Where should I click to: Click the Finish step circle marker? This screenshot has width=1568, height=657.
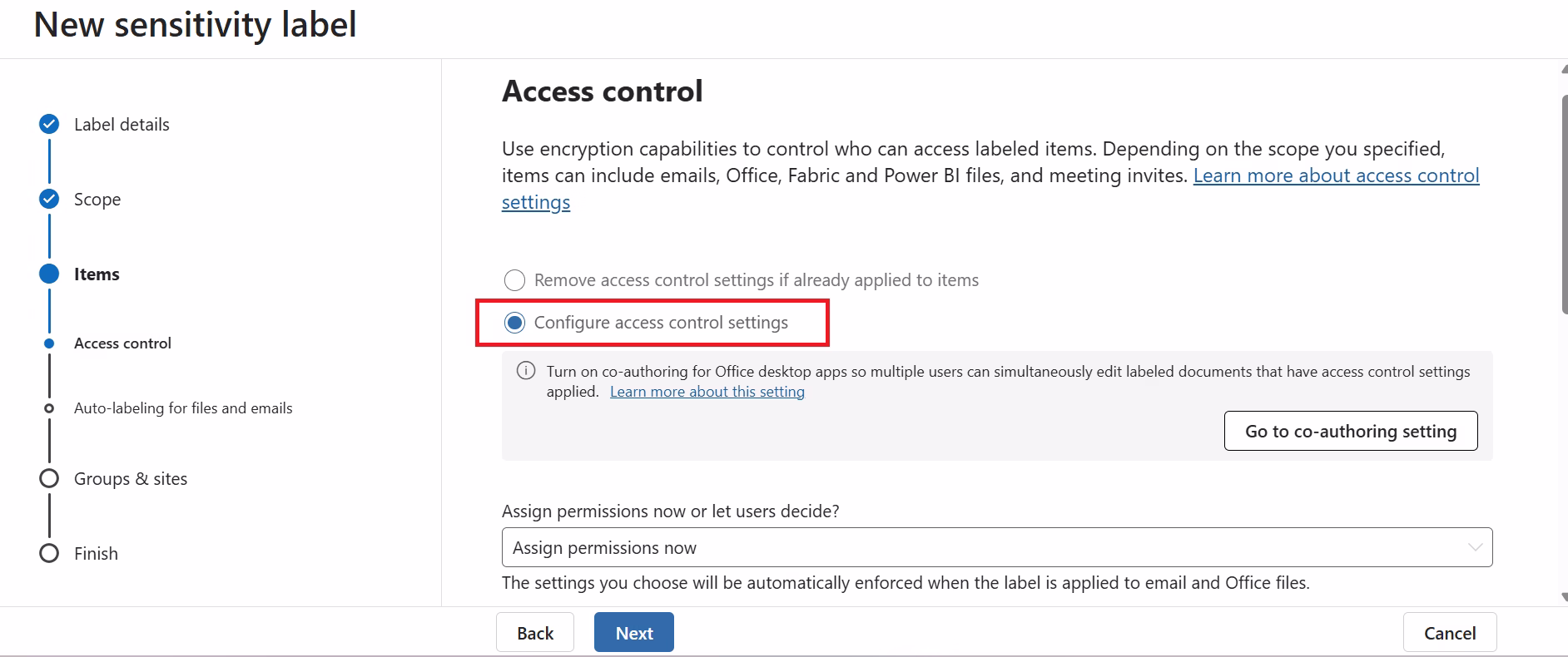49,553
